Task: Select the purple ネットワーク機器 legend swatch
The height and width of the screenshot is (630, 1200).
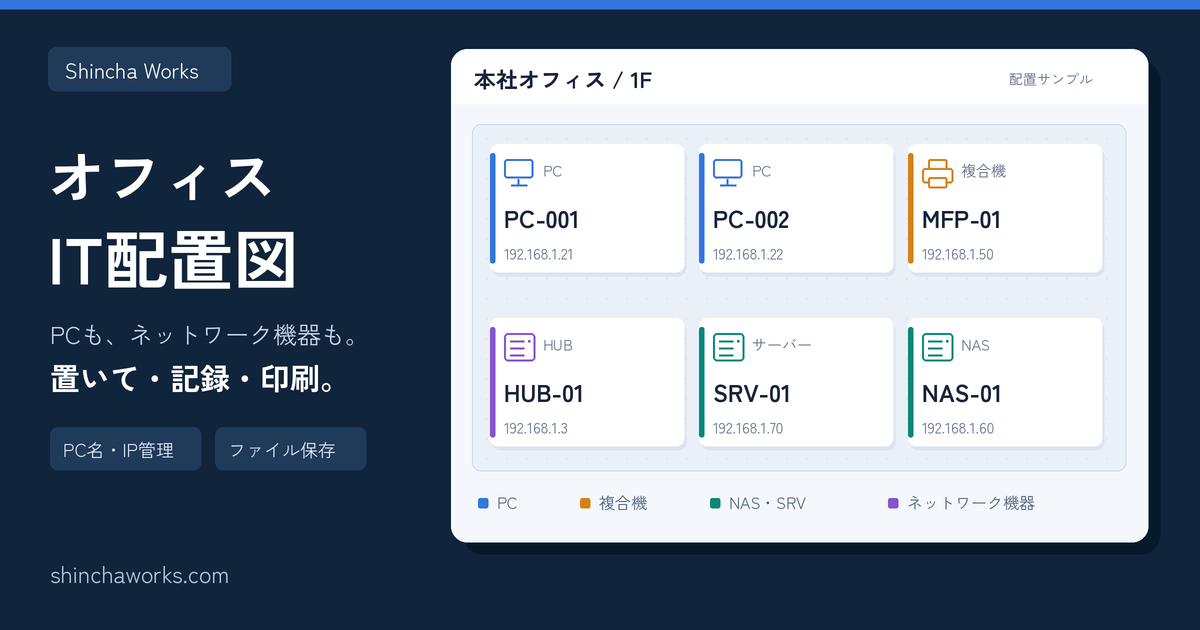Action: click(x=893, y=503)
